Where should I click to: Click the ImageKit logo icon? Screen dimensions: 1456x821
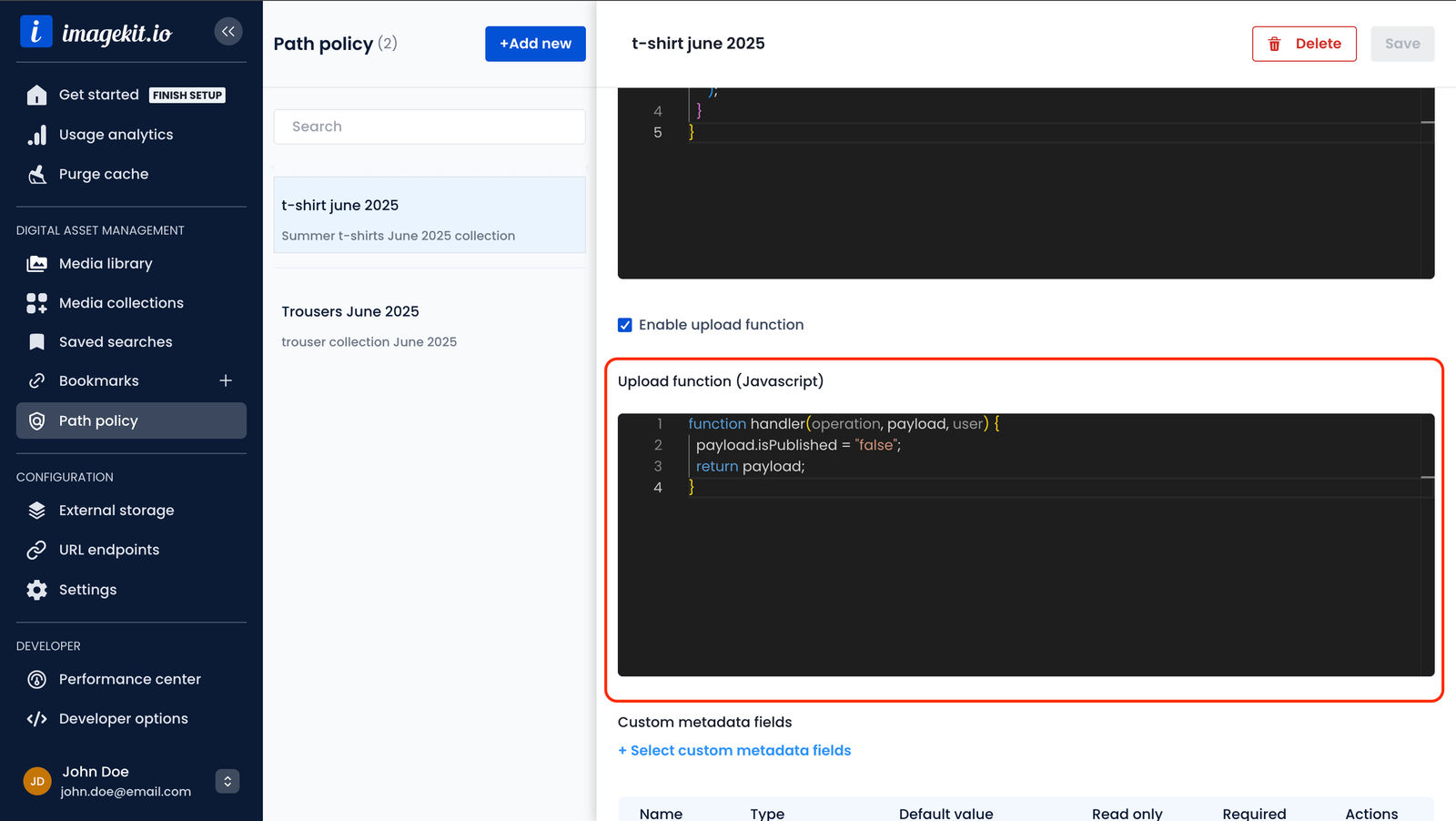[36, 32]
